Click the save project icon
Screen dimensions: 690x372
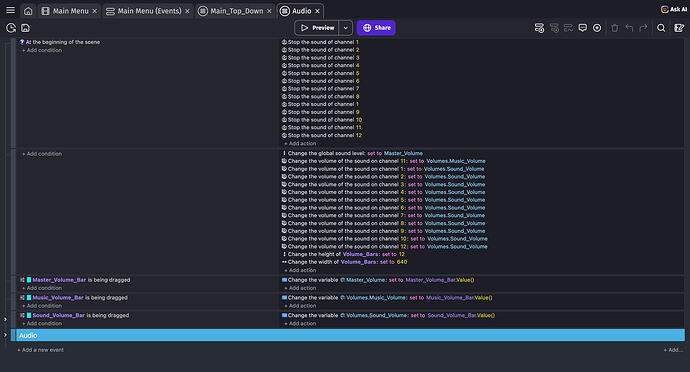pyautogui.click(x=26, y=28)
